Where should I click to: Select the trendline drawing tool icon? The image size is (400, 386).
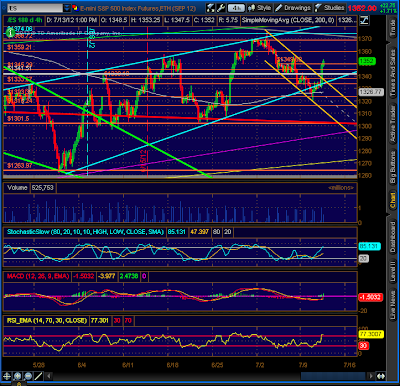[x=39, y=376]
